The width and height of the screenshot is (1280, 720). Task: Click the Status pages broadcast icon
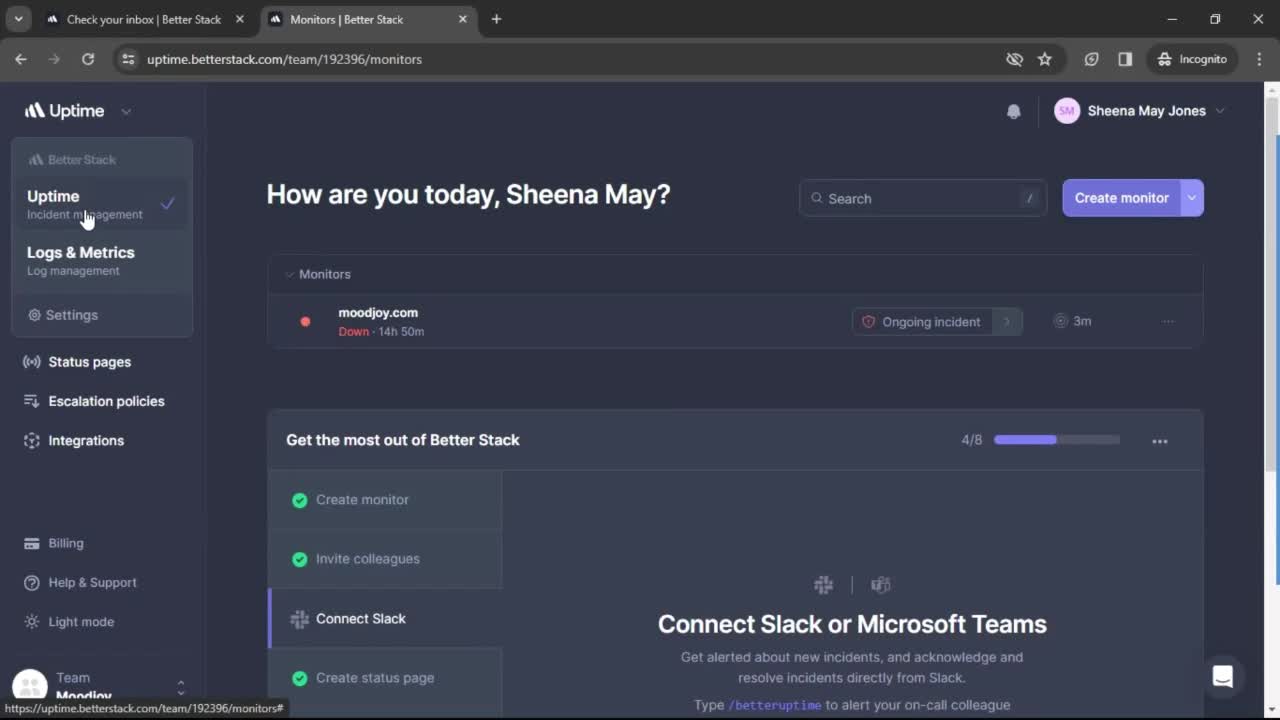(x=31, y=362)
